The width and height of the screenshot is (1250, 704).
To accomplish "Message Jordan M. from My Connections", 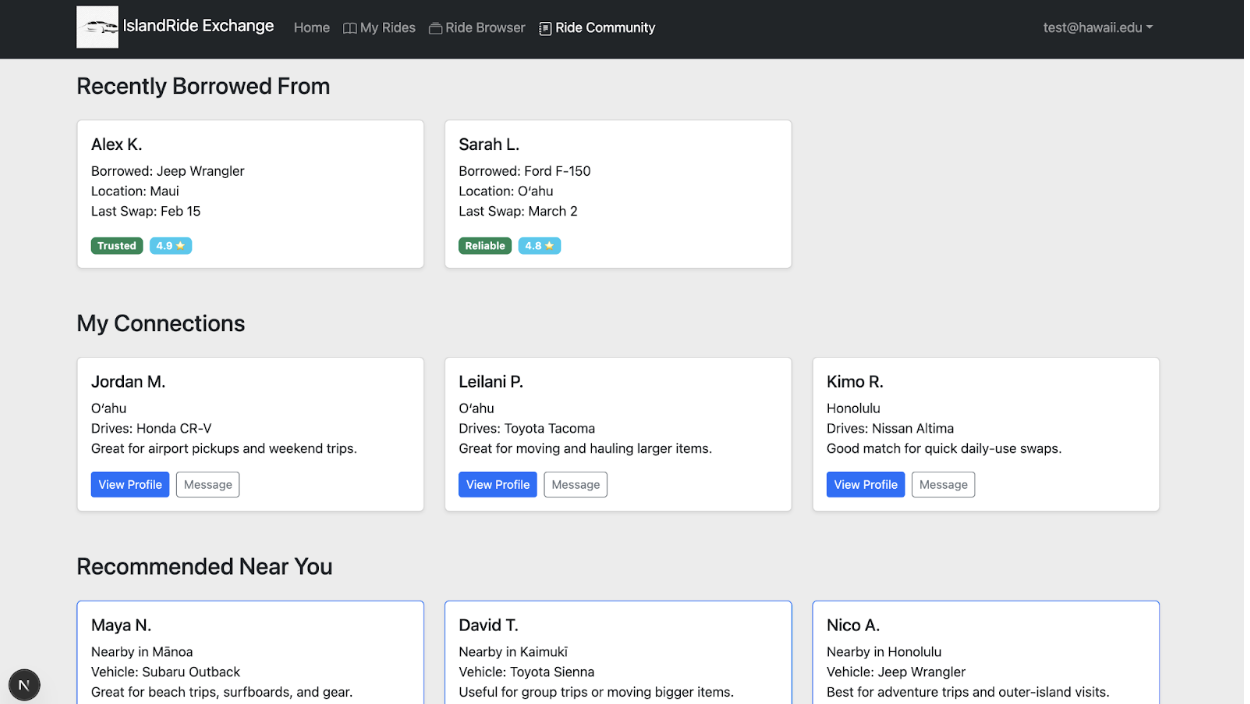I will click(207, 484).
